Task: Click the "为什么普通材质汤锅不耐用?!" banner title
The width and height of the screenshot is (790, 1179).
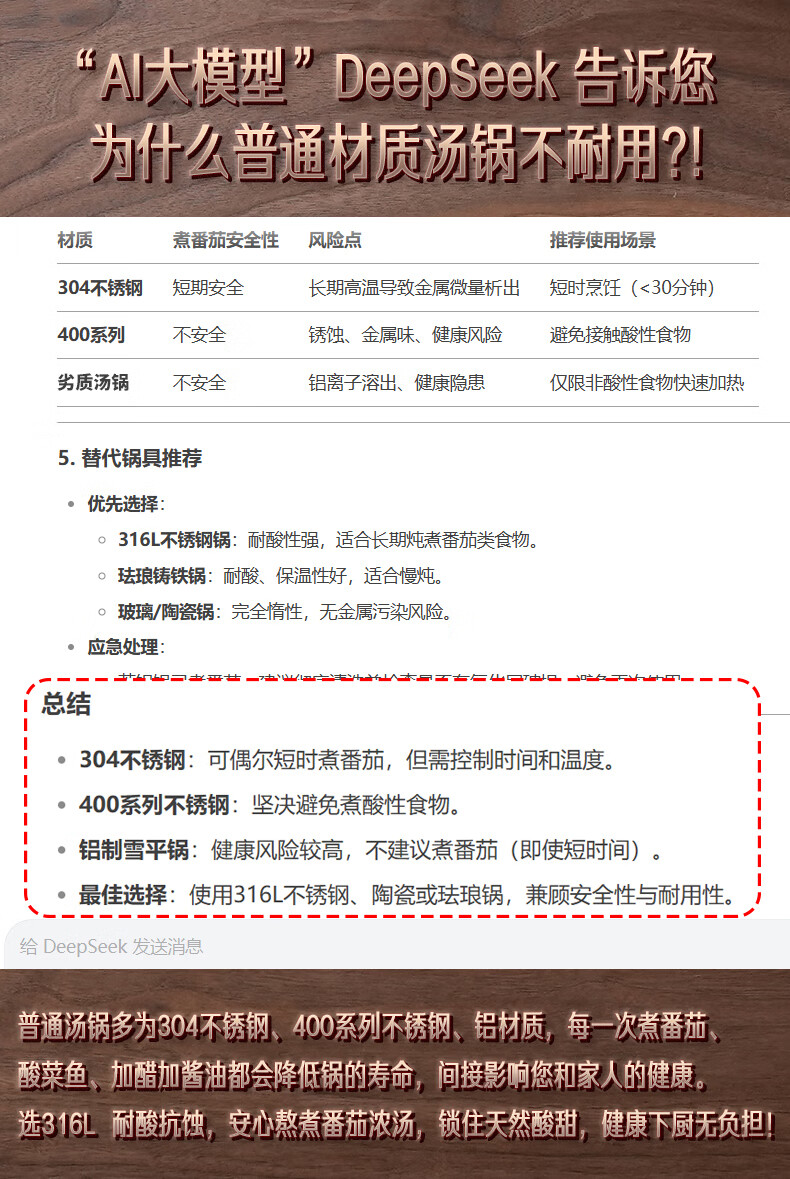Action: pos(397,152)
